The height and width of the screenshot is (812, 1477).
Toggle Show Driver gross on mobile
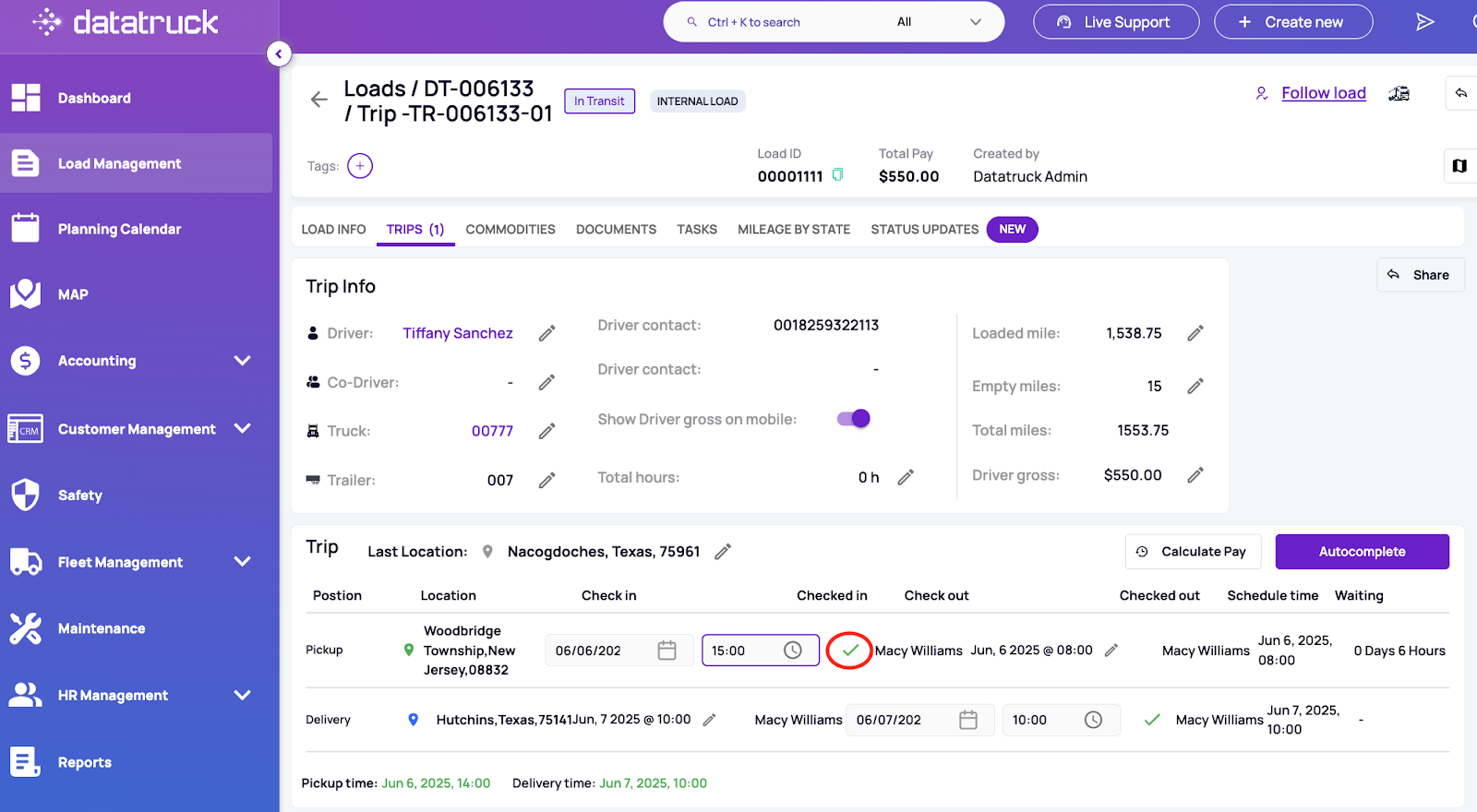click(854, 419)
